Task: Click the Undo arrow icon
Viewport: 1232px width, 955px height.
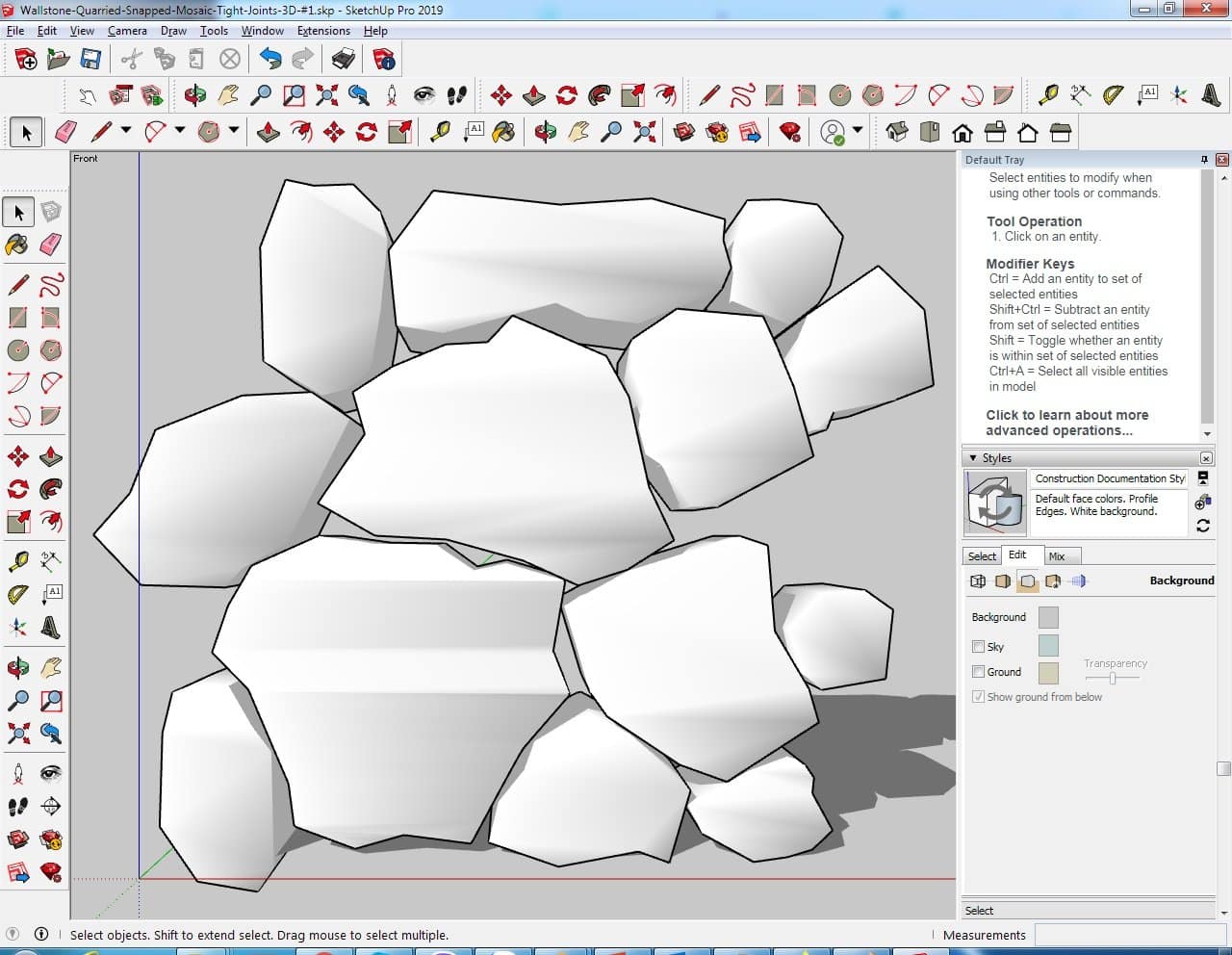Action: click(270, 60)
